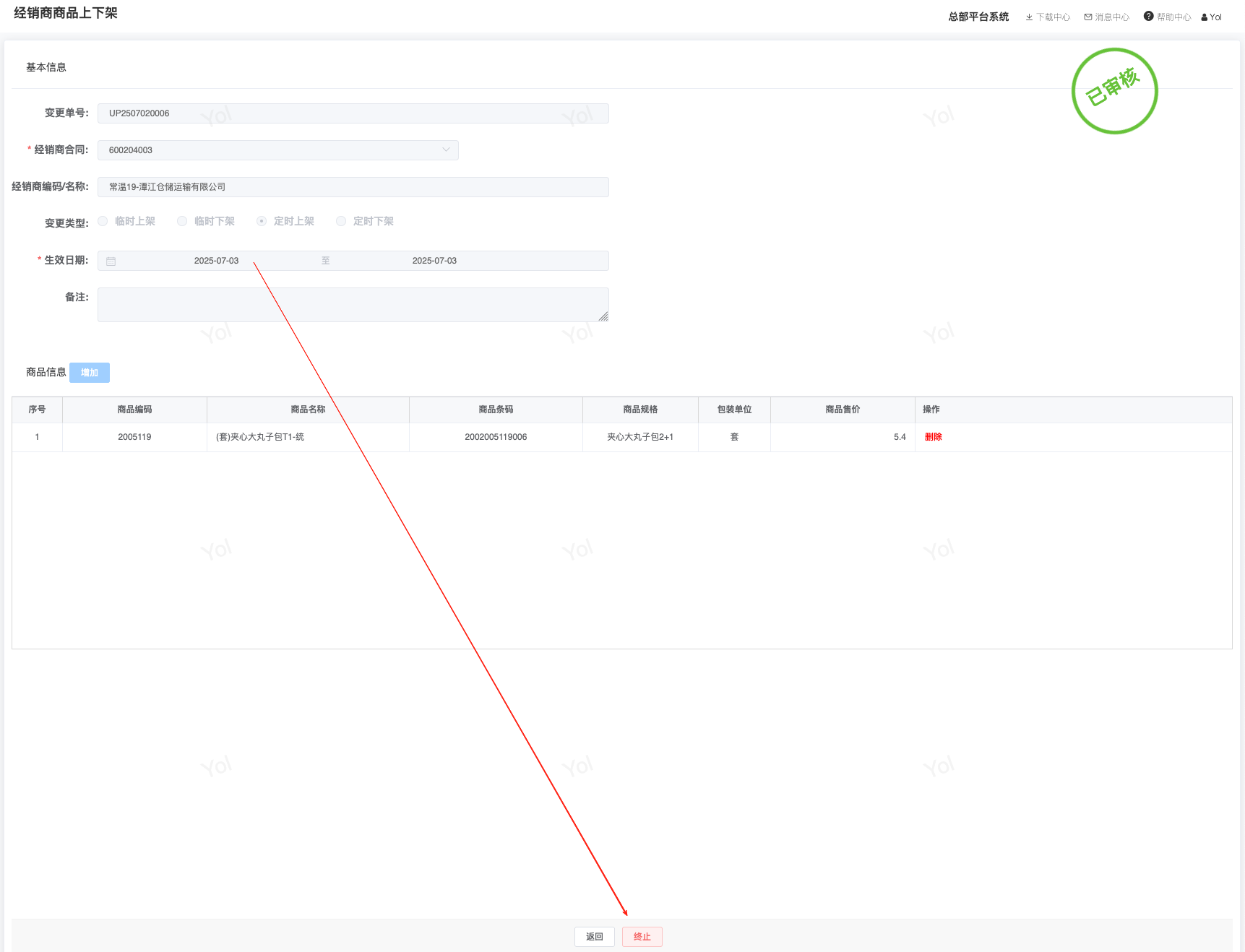The height and width of the screenshot is (952, 1245).
Task: Click the end date 2025-07-03 field
Action: 434,261
